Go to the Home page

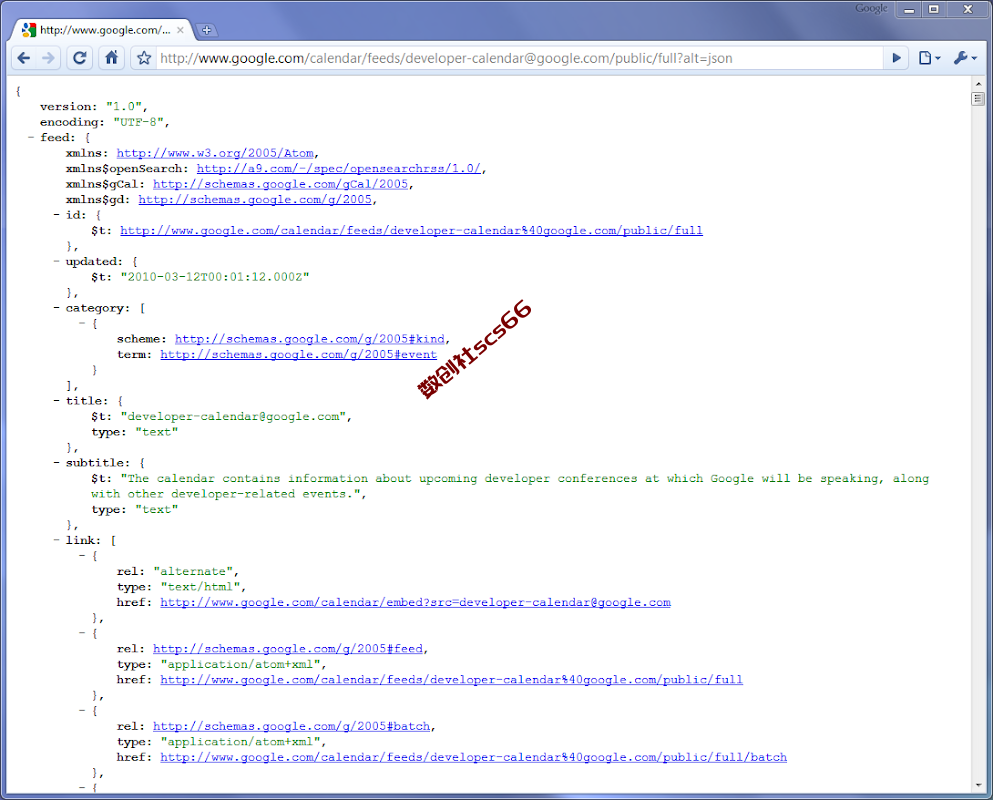(111, 58)
